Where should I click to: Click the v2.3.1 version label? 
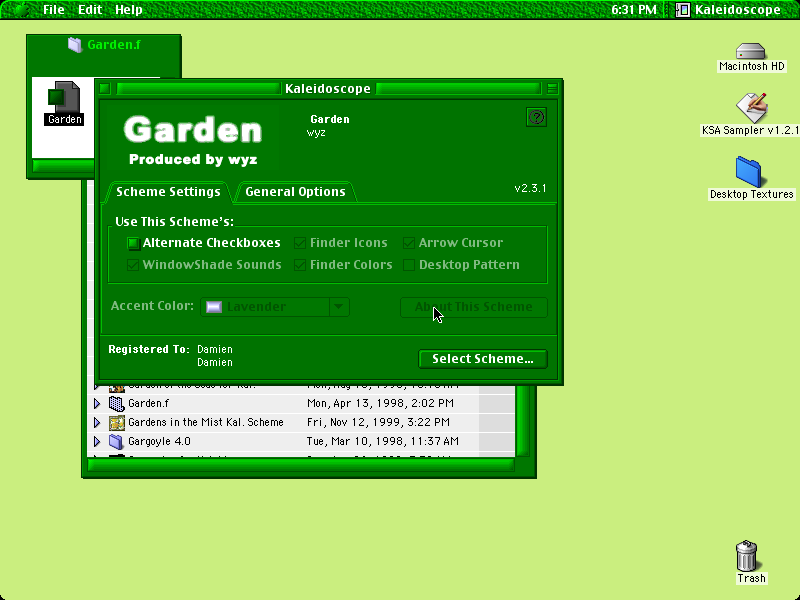coord(530,188)
